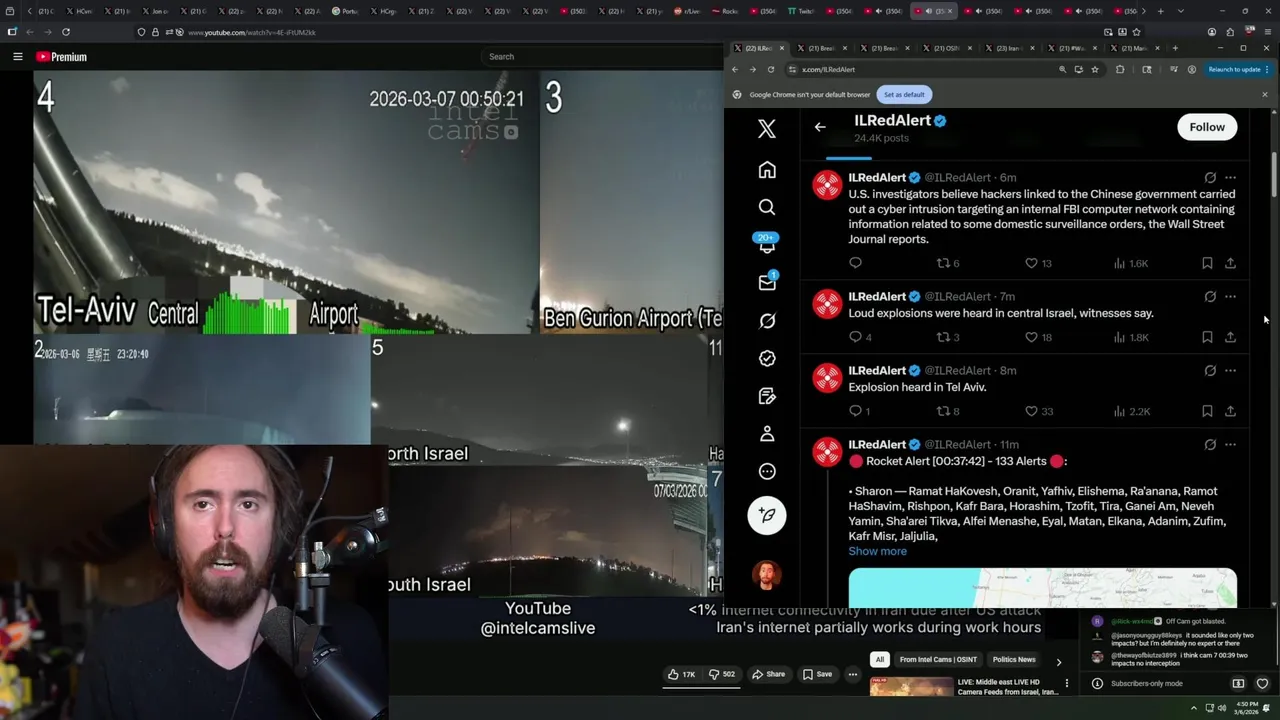This screenshot has width=1280, height=720.
Task: Click 'Set as default' browser button
Action: tap(904, 95)
